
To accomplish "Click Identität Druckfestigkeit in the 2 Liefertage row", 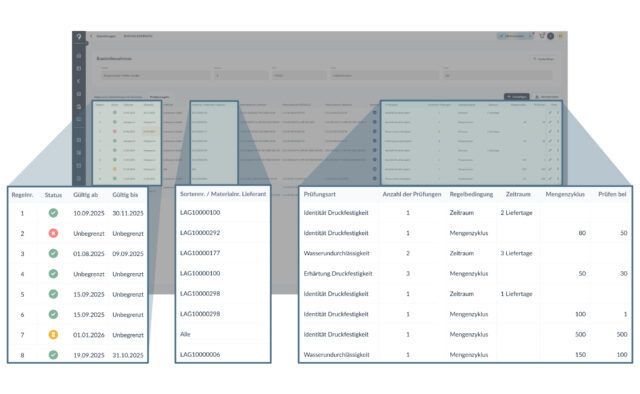I will [x=336, y=213].
